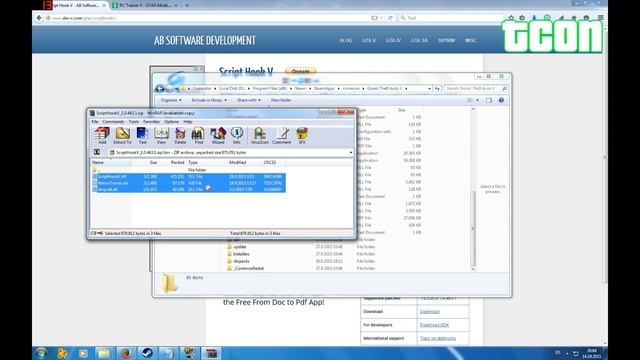640x360 pixels.
Task: Click the MISC link in site navigation
Action: [x=471, y=40]
